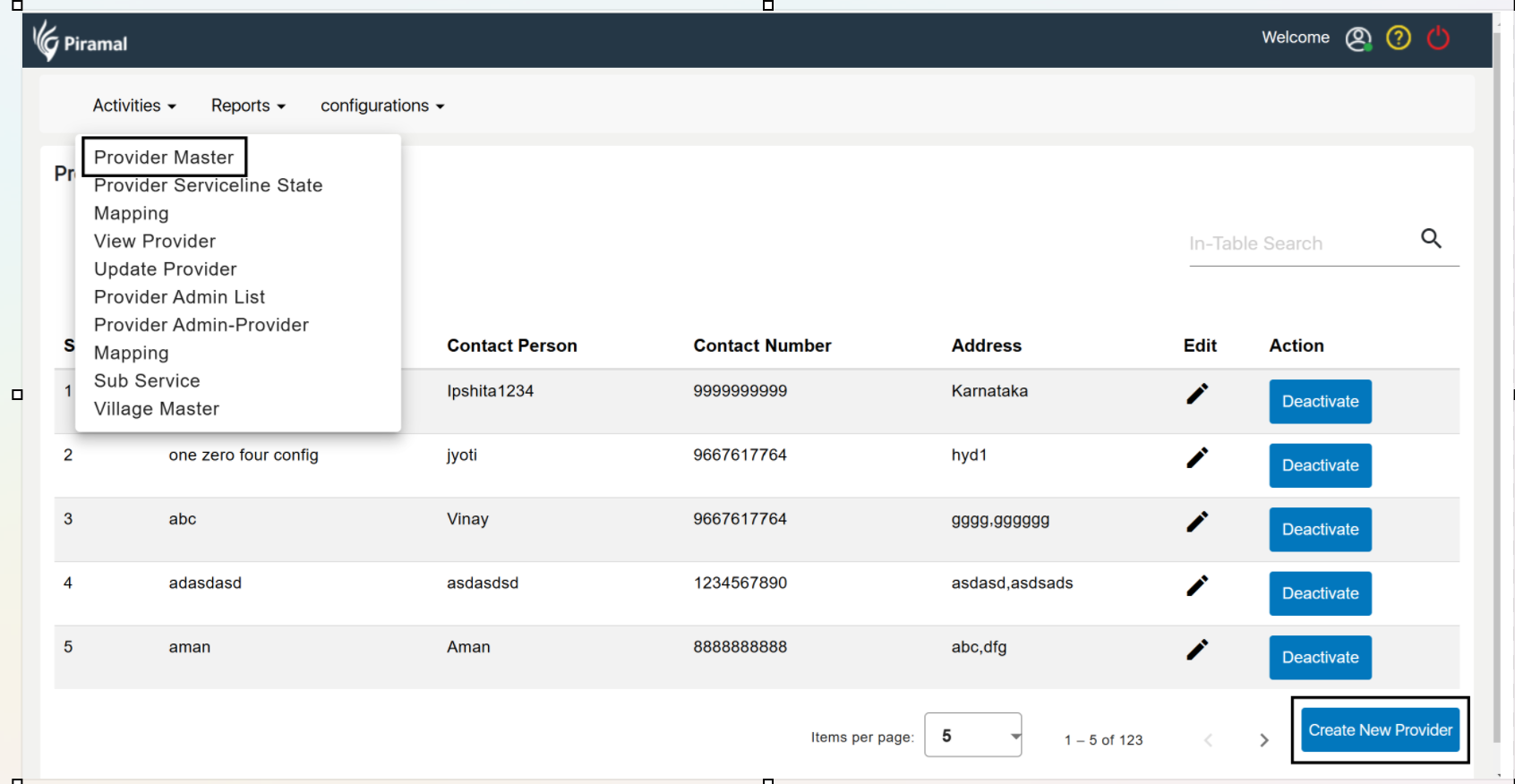The width and height of the screenshot is (1515, 784).
Task: Edit the Ipshita1234 row with pencil icon
Action: coord(1197,394)
